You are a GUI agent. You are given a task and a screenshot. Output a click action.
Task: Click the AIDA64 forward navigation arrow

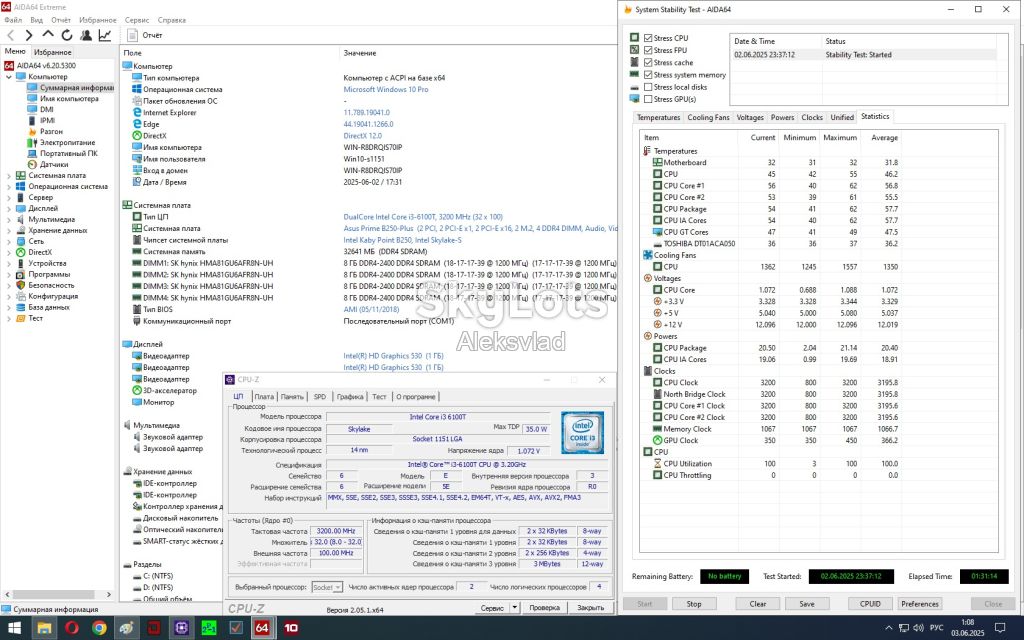[x=29, y=35]
